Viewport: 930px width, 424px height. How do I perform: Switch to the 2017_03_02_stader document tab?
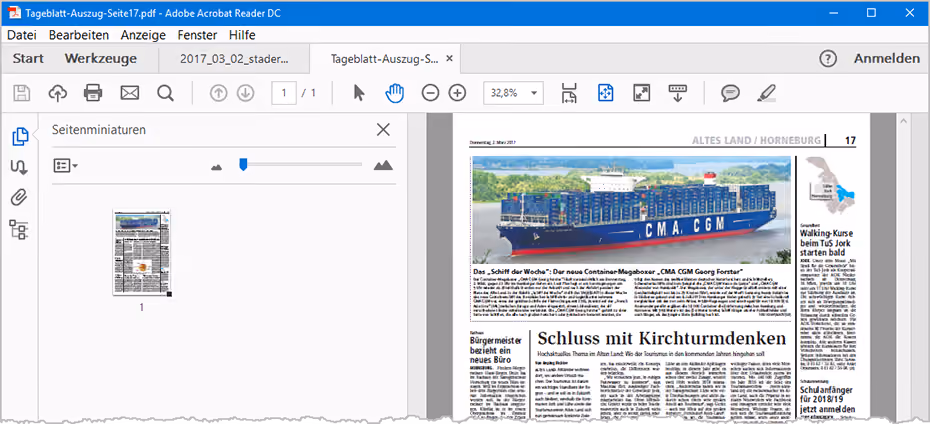pyautogui.click(x=234, y=59)
